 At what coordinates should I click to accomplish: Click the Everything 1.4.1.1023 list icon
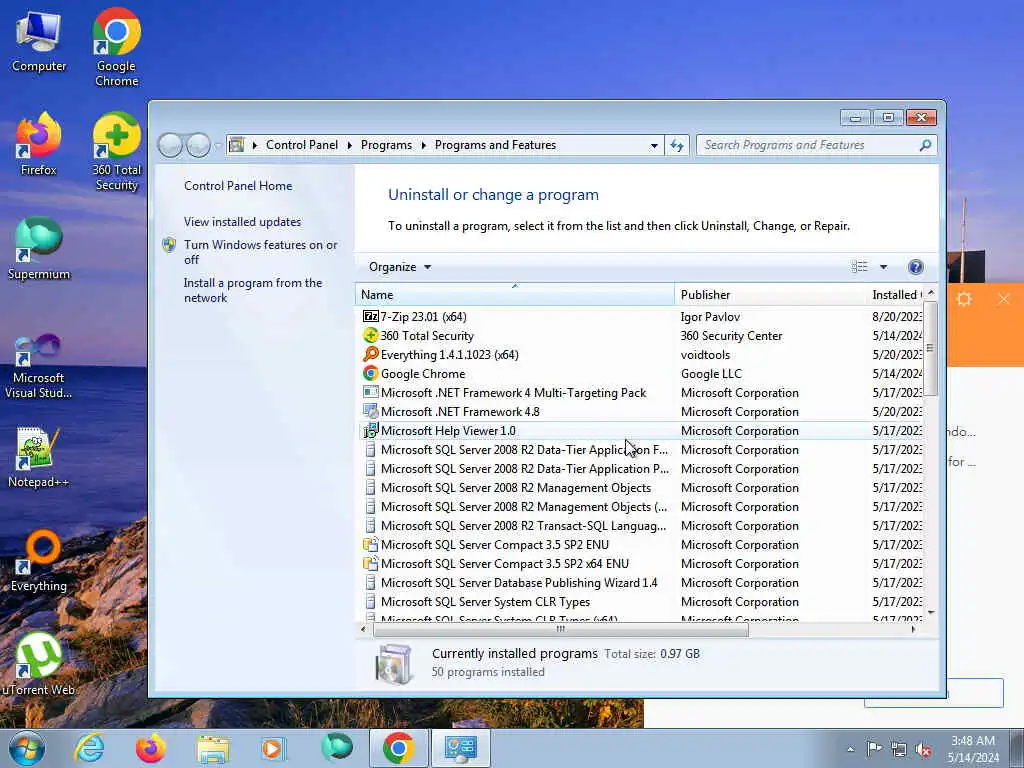(370, 355)
